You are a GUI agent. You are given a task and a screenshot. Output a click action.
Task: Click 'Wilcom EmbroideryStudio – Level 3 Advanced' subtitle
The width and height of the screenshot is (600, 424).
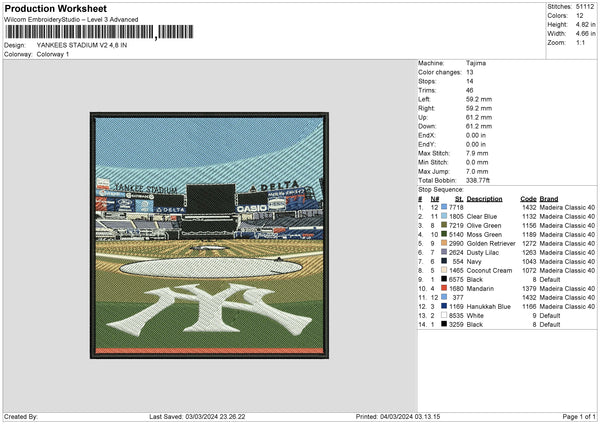click(x=71, y=20)
